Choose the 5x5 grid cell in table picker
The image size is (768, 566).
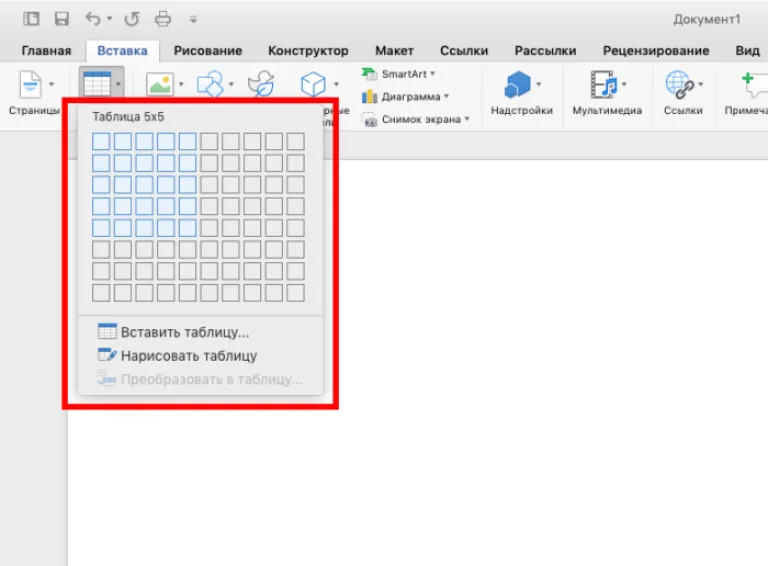pos(187,228)
